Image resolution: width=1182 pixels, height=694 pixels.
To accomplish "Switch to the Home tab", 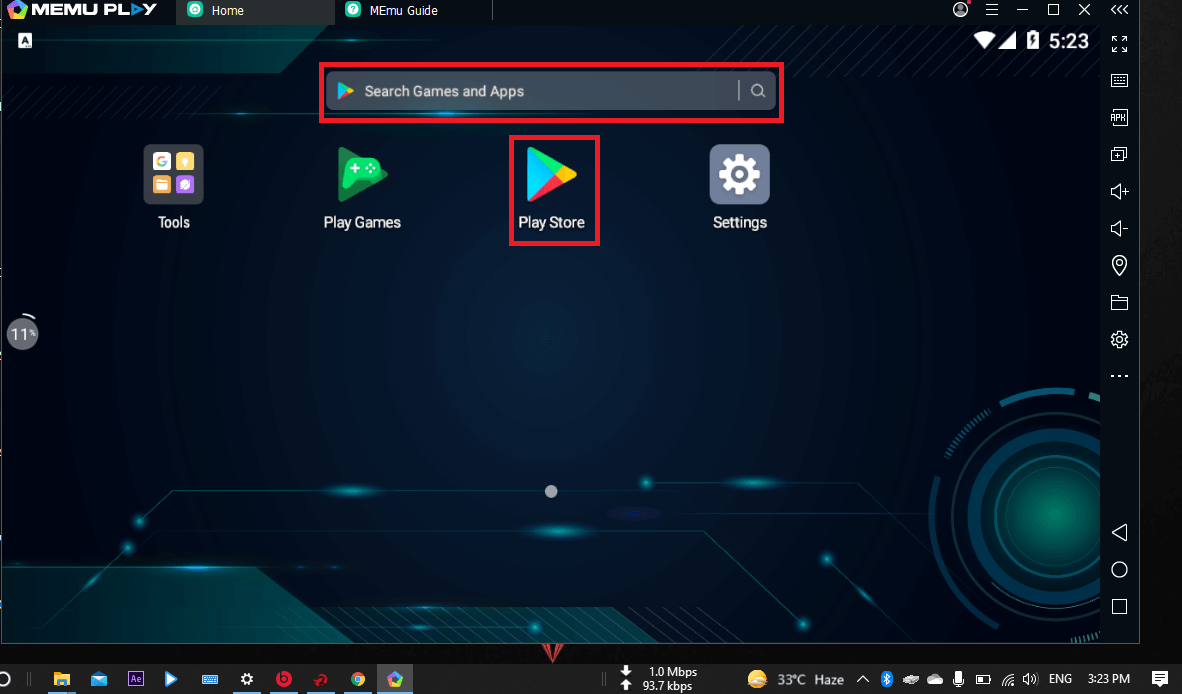I will pyautogui.click(x=255, y=11).
